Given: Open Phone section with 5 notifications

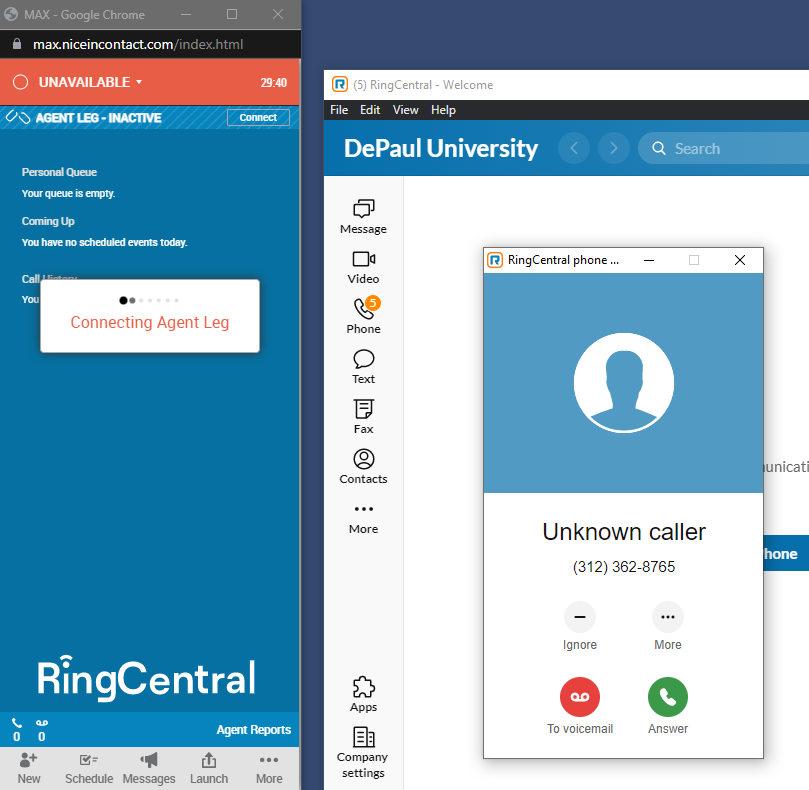Looking at the screenshot, I should pyautogui.click(x=363, y=316).
